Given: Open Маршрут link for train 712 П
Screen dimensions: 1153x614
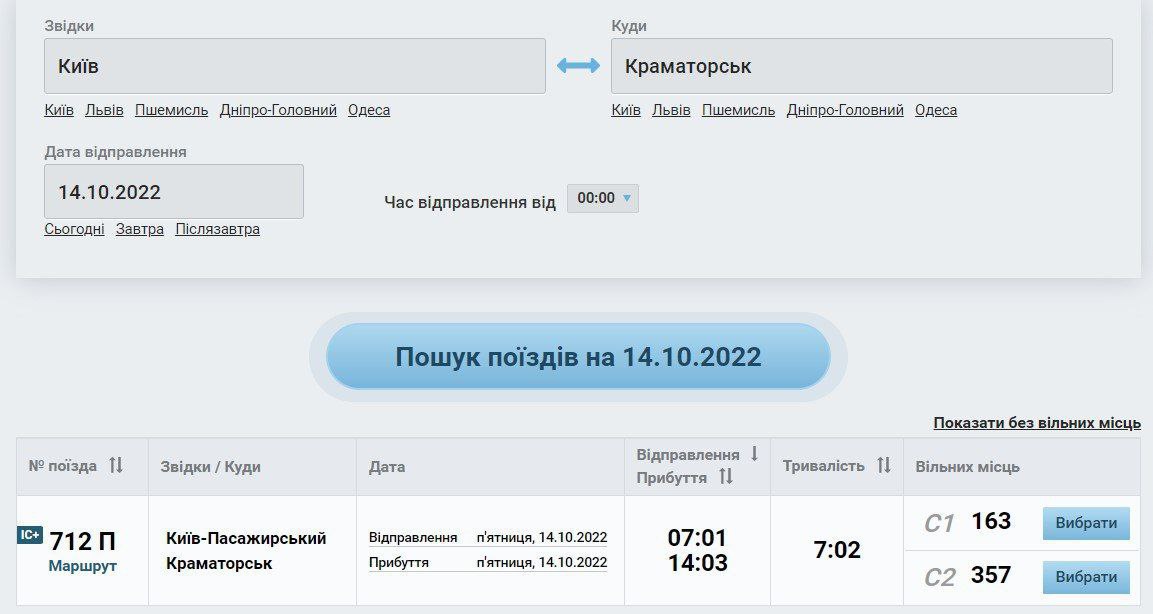Looking at the screenshot, I should tap(82, 566).
